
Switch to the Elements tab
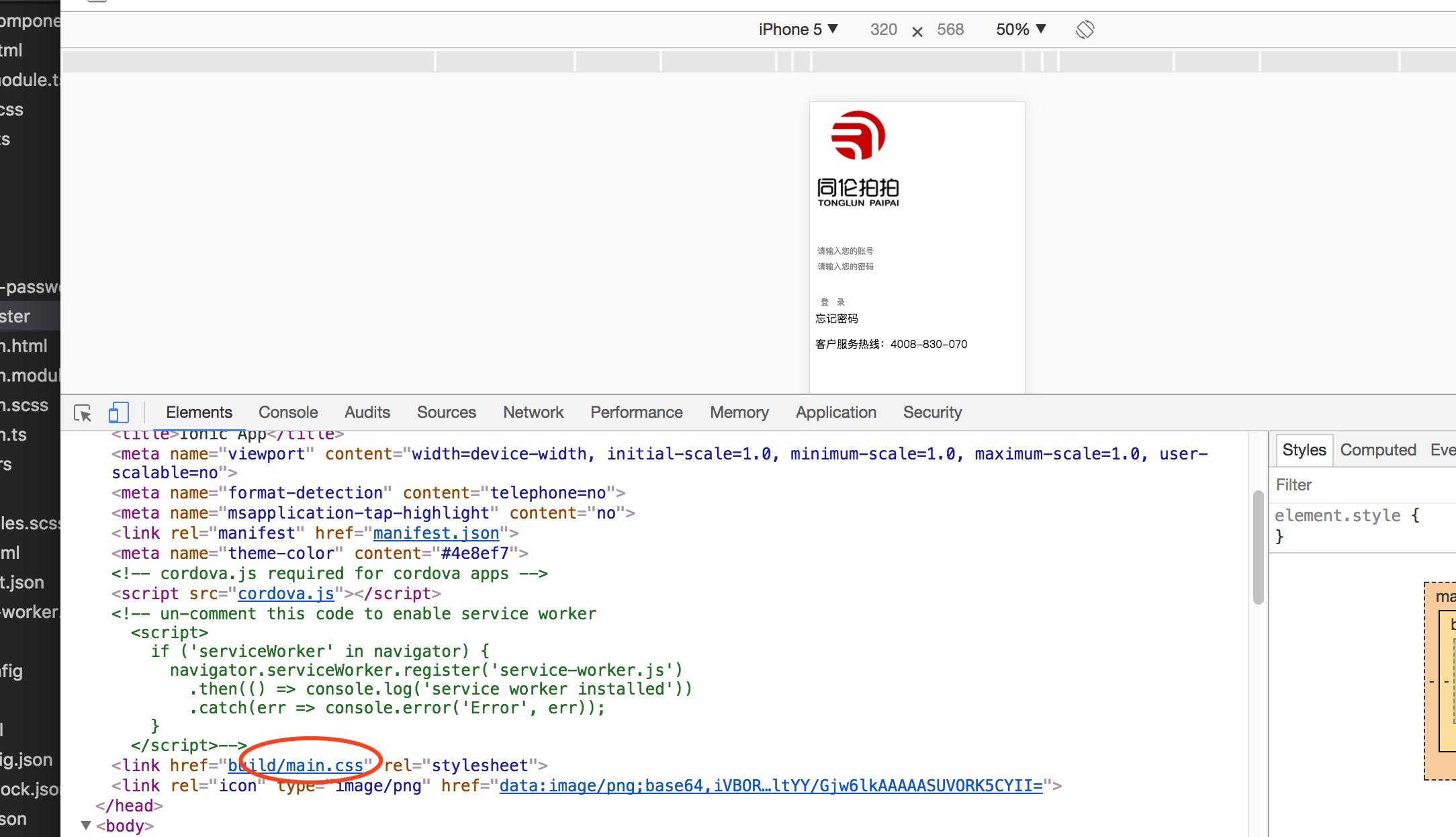pos(199,412)
